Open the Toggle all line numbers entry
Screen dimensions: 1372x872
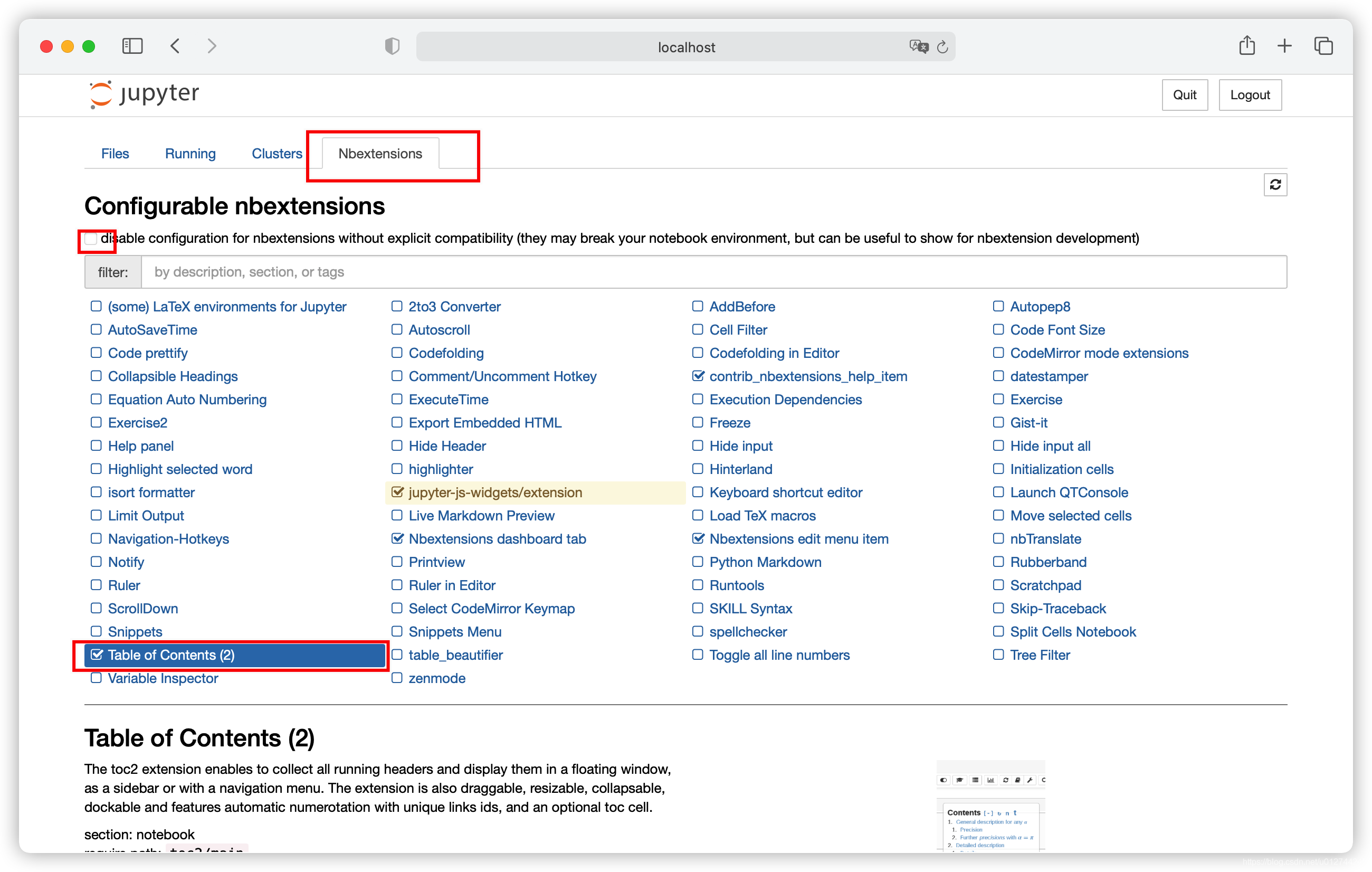(x=779, y=655)
